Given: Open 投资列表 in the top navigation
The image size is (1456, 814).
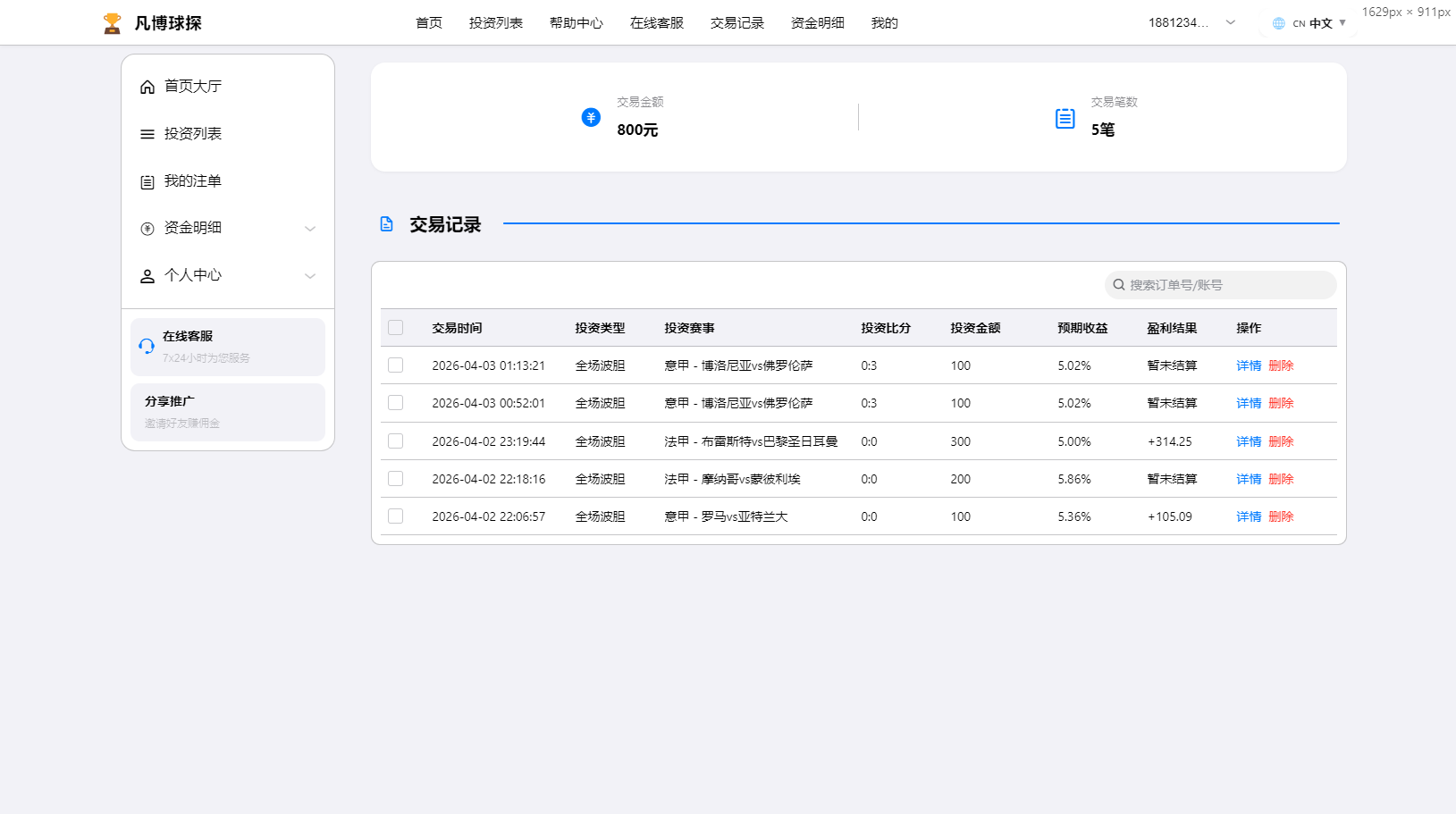Looking at the screenshot, I should point(496,23).
